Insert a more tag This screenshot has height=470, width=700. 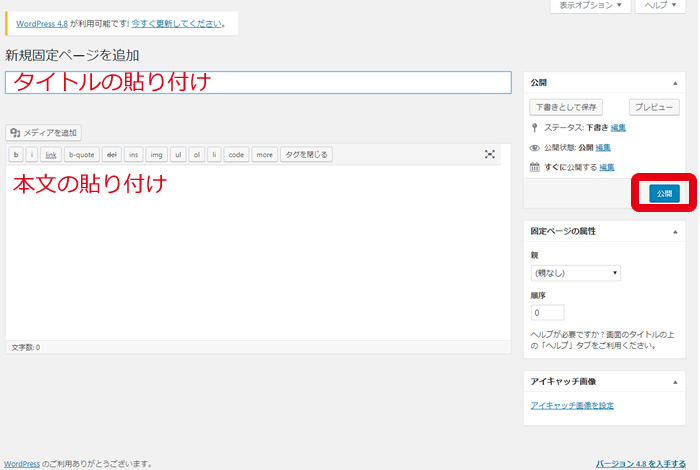click(265, 154)
